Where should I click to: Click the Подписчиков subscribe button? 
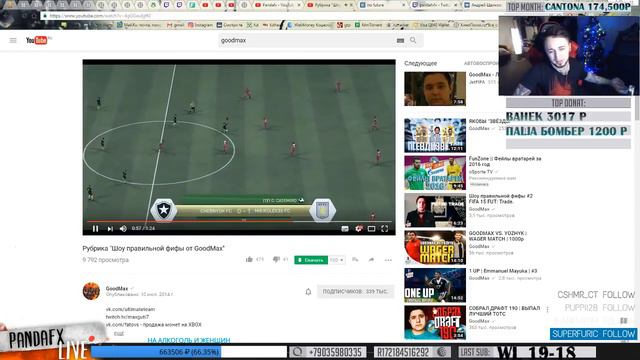point(356,291)
